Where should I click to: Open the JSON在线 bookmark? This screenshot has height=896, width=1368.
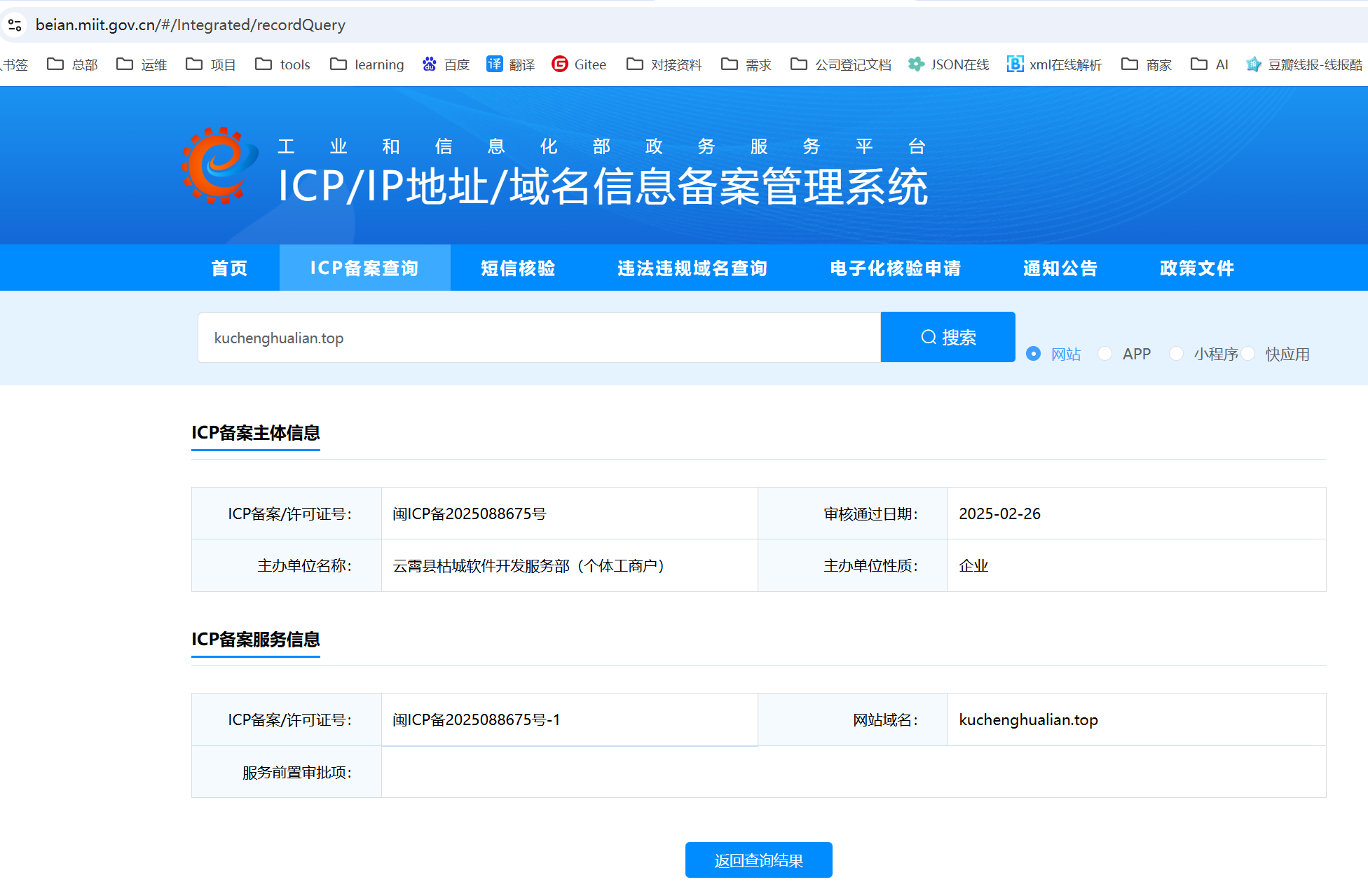[x=948, y=64]
